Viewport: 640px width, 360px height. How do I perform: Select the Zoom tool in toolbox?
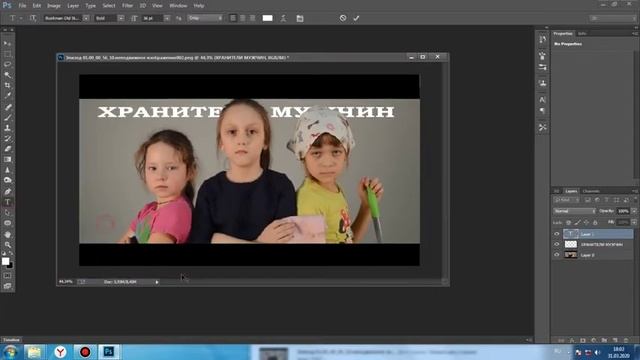(7, 245)
